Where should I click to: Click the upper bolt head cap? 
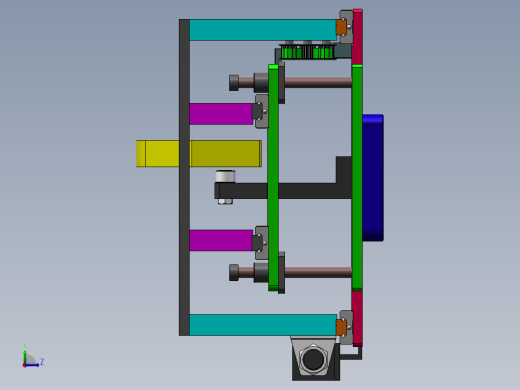tap(234, 83)
